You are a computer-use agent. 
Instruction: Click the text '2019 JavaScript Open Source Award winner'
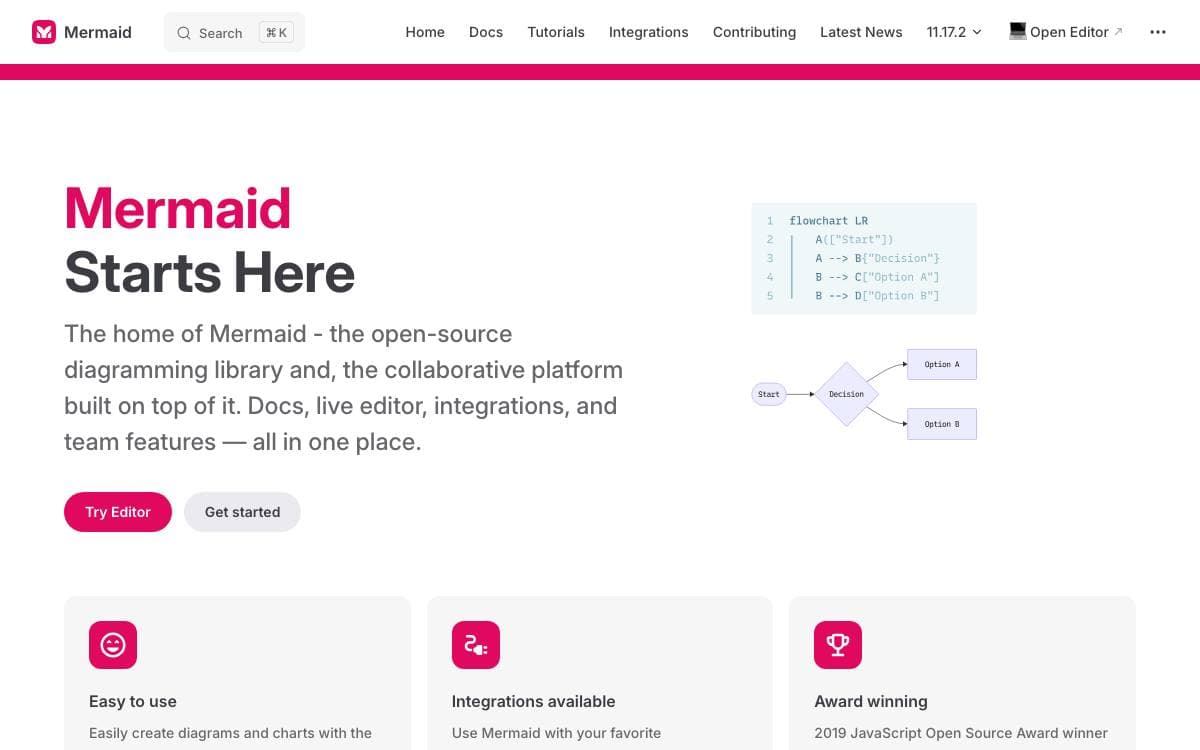pos(961,733)
